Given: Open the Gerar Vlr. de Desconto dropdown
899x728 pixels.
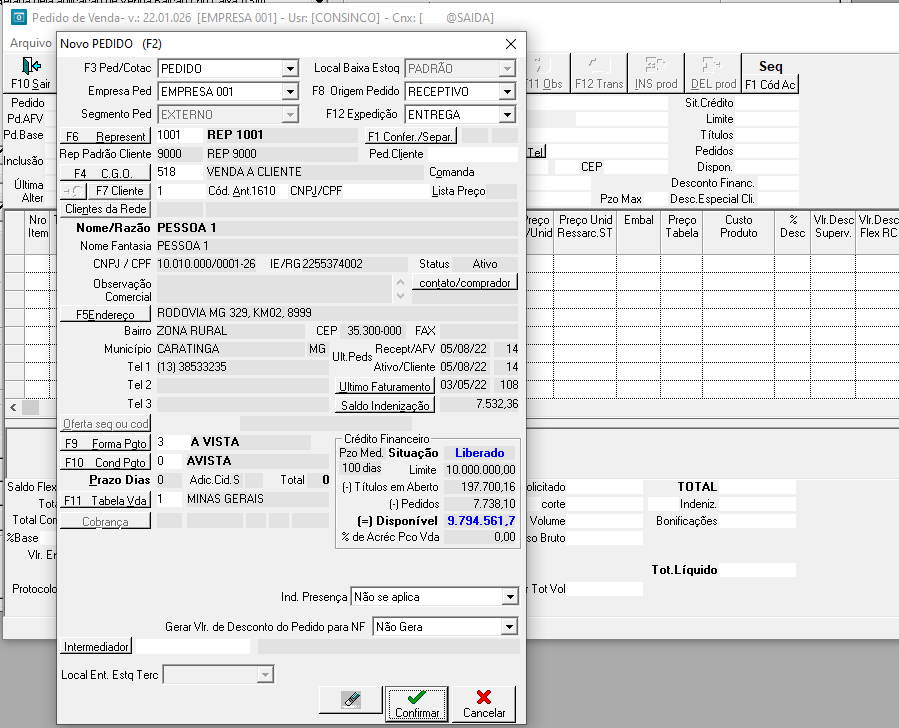Looking at the screenshot, I should 509,627.
